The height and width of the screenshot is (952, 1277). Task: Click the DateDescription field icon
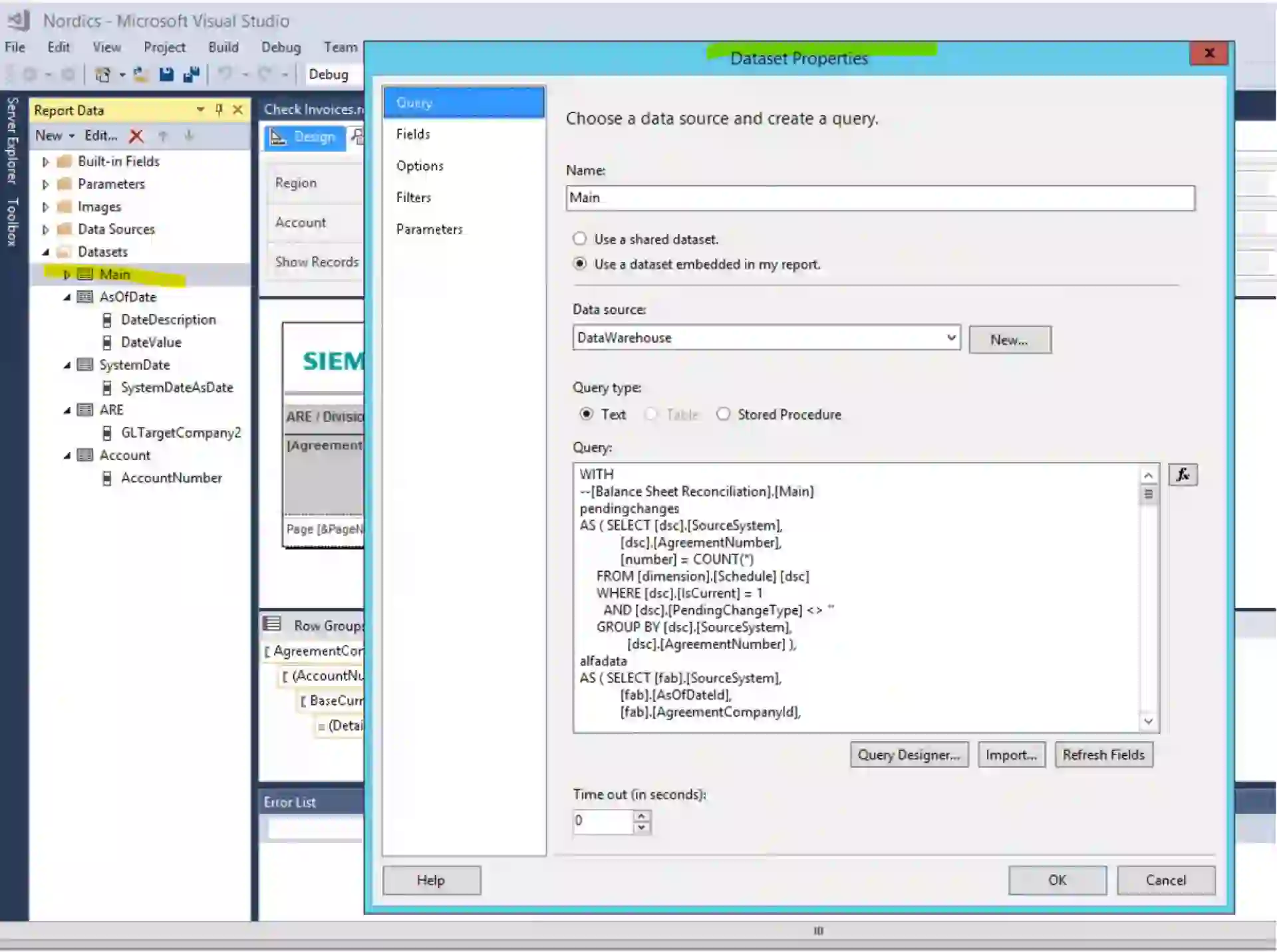[107, 320]
